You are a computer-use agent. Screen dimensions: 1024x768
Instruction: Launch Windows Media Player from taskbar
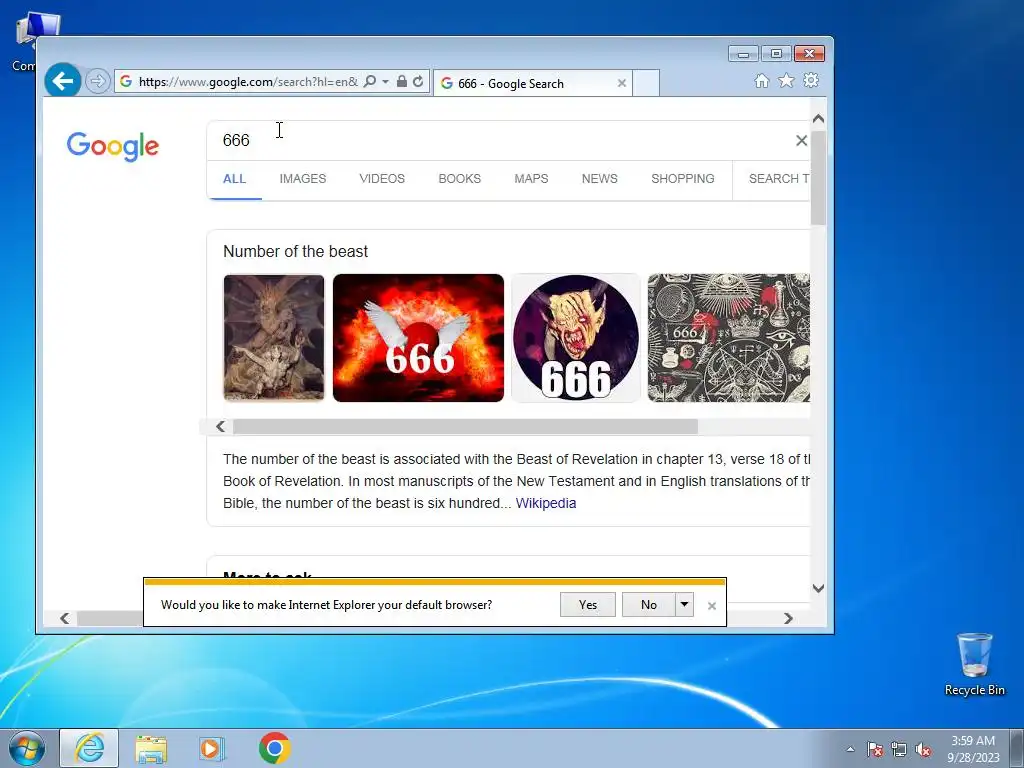click(212, 748)
